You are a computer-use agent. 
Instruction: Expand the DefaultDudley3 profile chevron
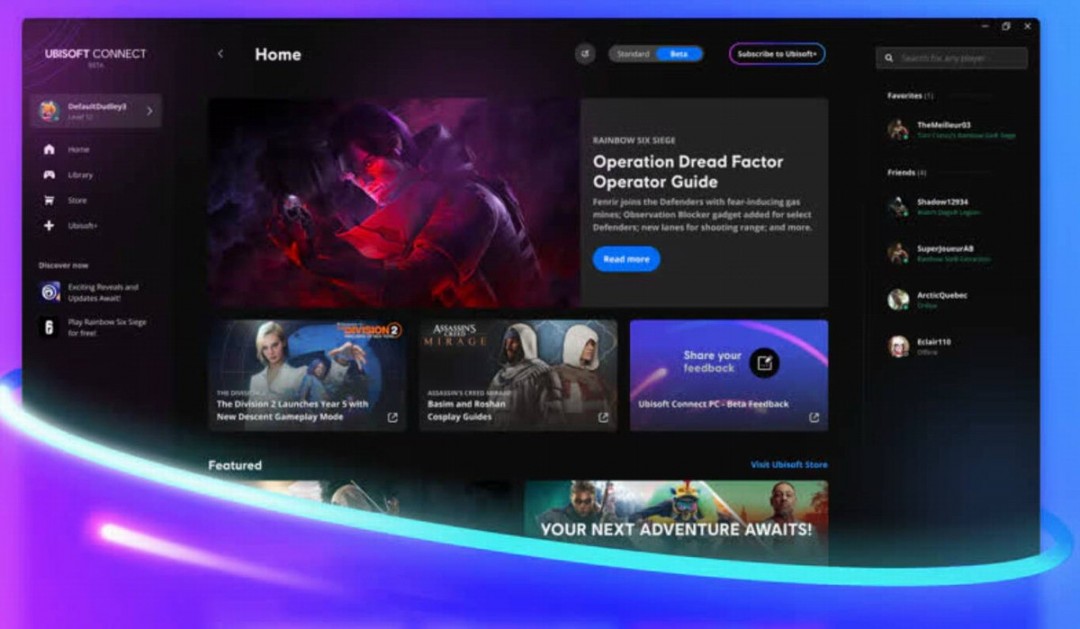(x=151, y=110)
